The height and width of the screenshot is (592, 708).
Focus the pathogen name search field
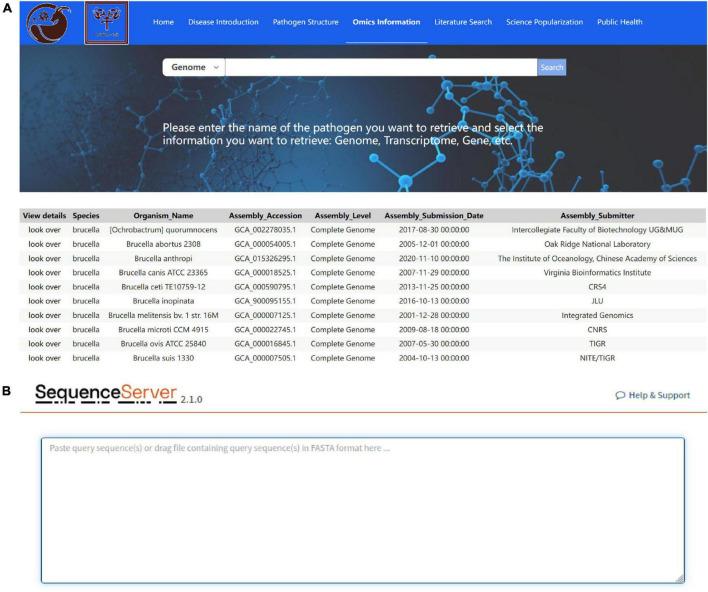tap(380, 67)
